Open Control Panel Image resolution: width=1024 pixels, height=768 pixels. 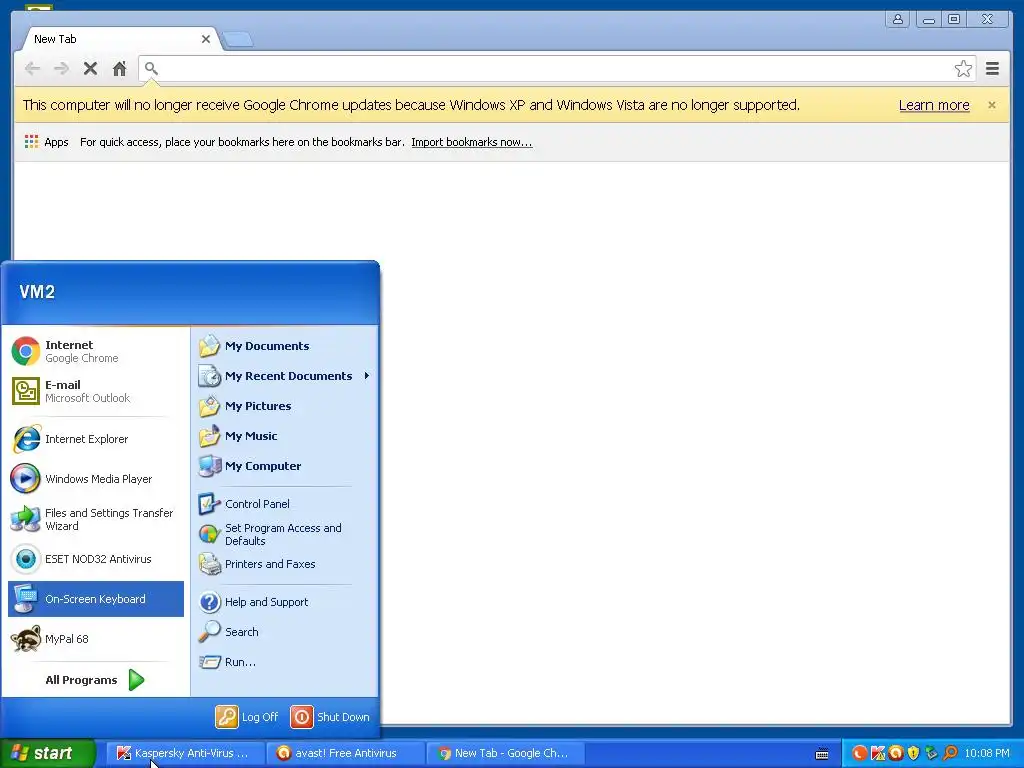coord(284,504)
